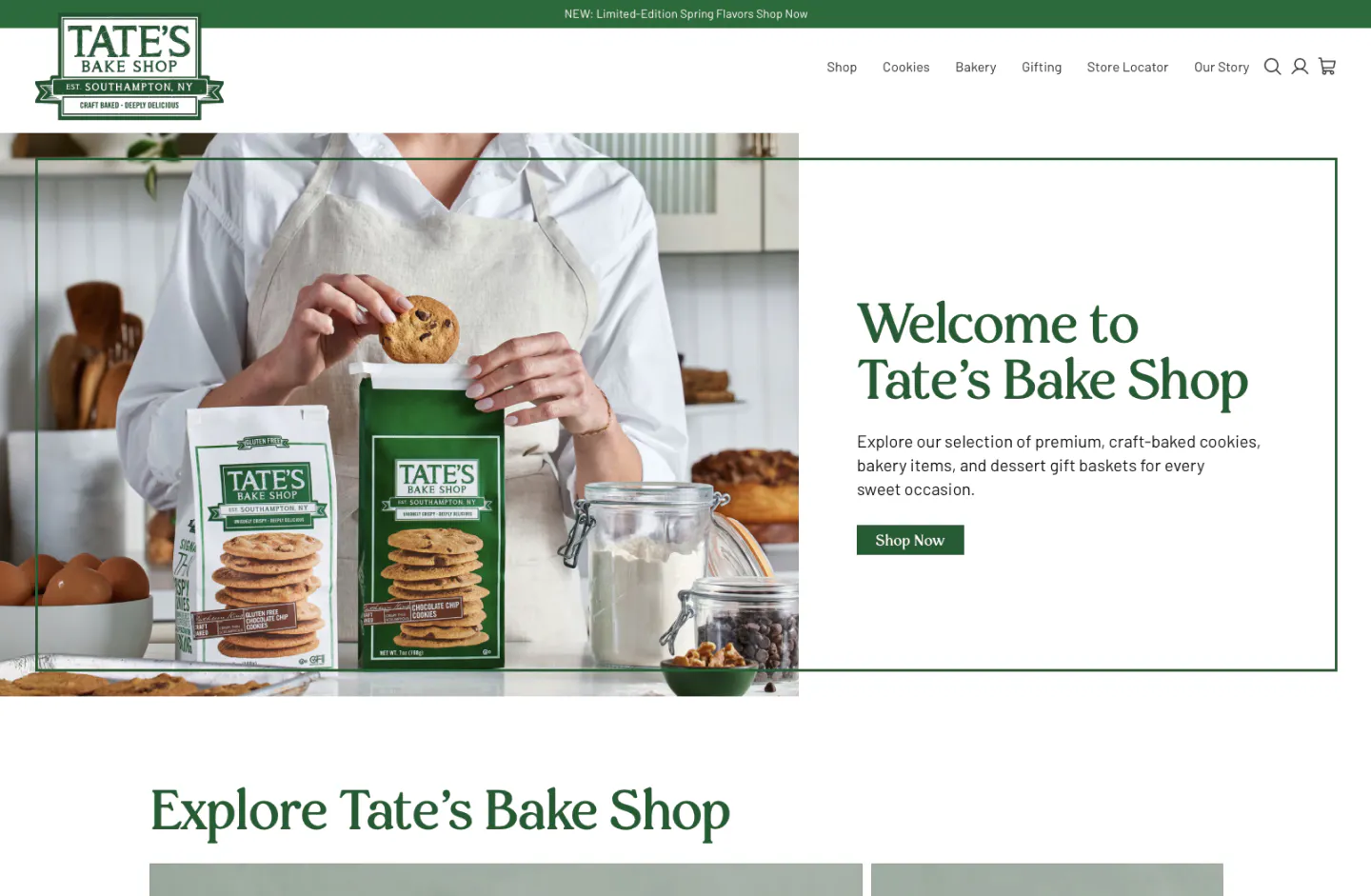Open the narrower category tile beside the wide one
Screen dimensions: 1371x896
1047,880
